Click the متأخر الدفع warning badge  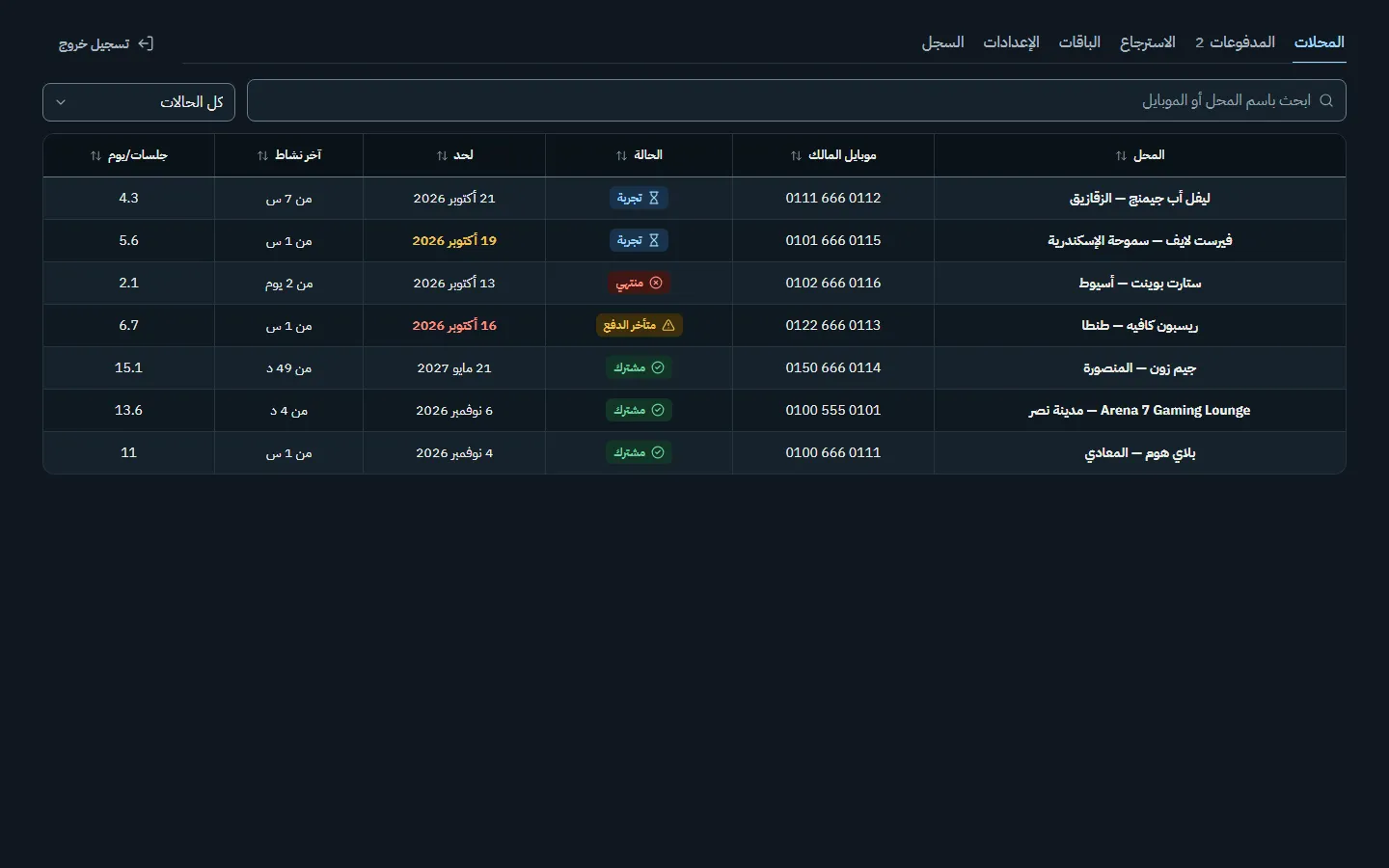[x=639, y=325]
